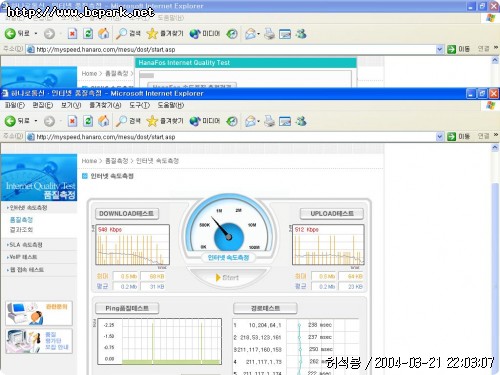Screen dimensions: 500x375
Task: Open the Back history dropdown arrow in the front window
Action: pyautogui.click(x=36, y=121)
